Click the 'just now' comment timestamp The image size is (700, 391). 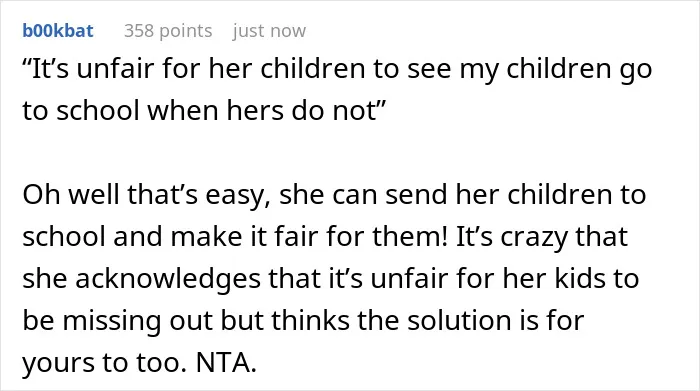point(269,31)
